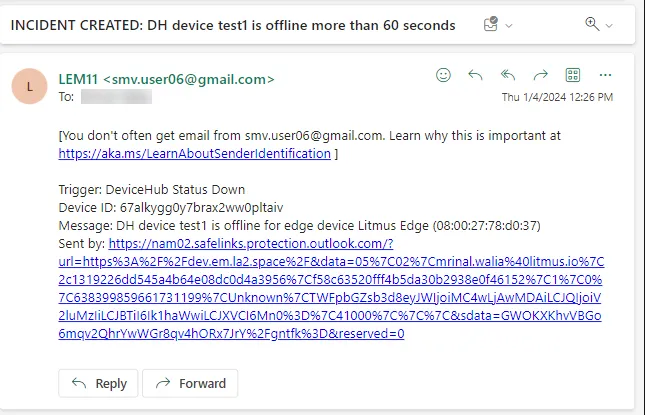645x415 pixels.
Task: Open the safelinks.protection.outlook.com link
Action: (331, 288)
